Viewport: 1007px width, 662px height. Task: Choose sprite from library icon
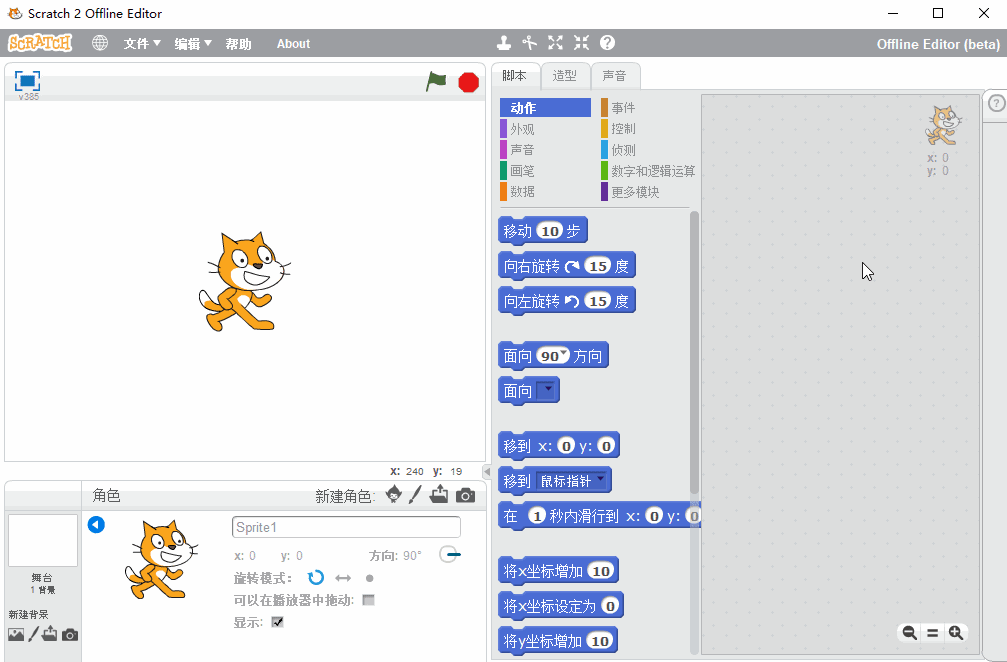point(394,495)
